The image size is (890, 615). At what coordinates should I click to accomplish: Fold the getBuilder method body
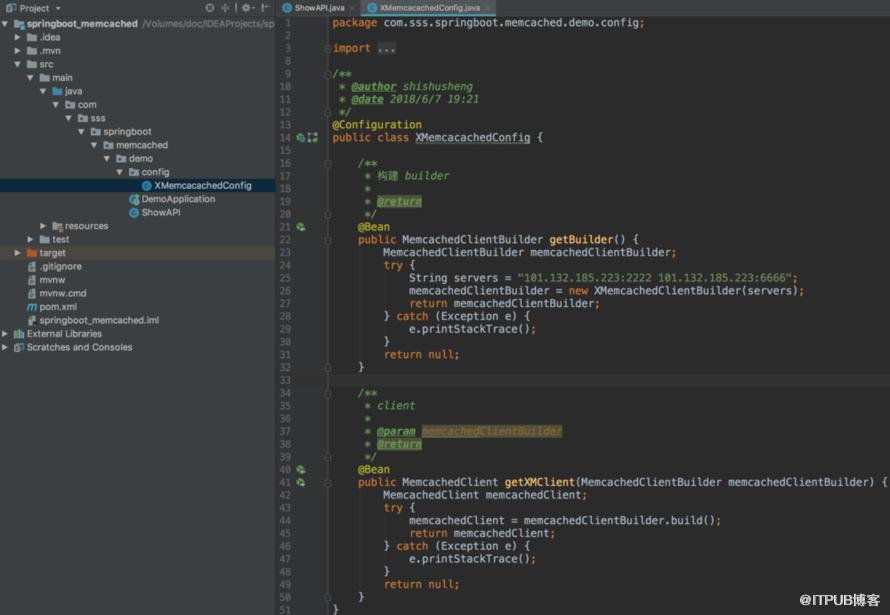coord(328,240)
